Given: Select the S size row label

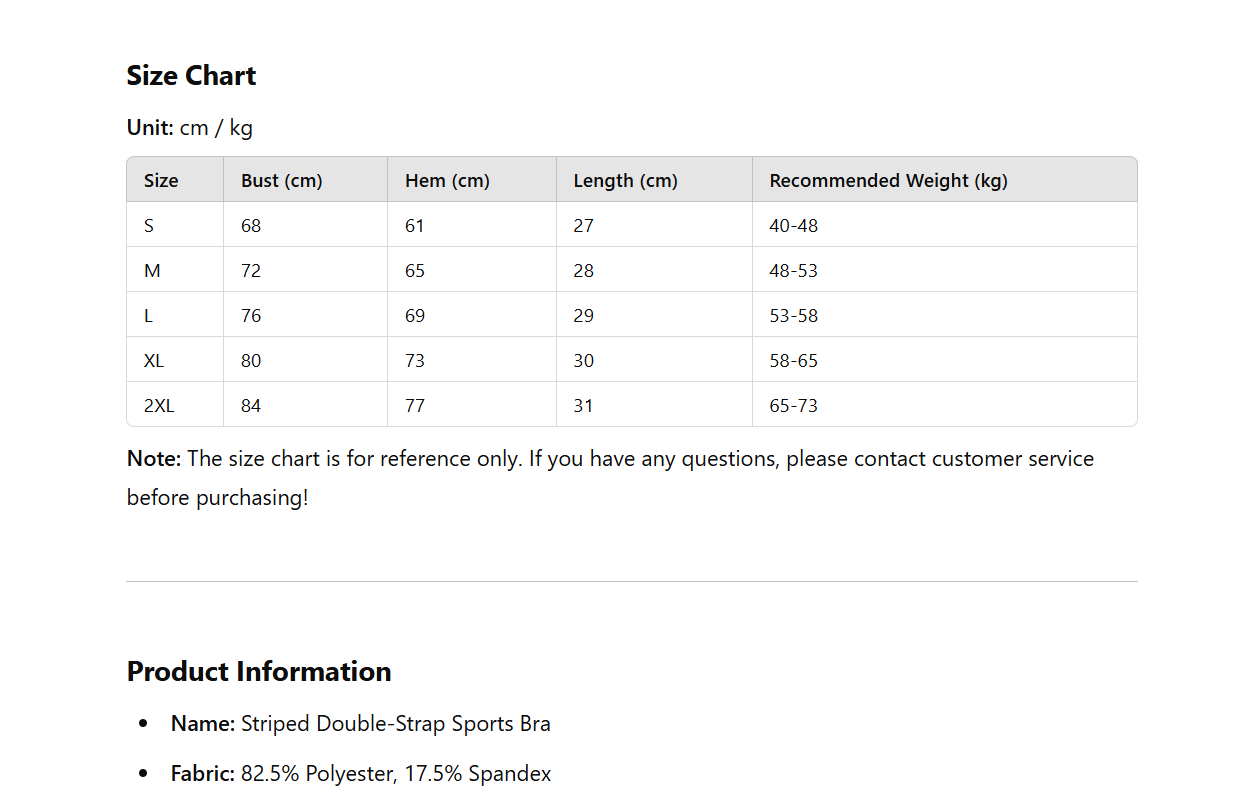Looking at the screenshot, I should tap(149, 226).
